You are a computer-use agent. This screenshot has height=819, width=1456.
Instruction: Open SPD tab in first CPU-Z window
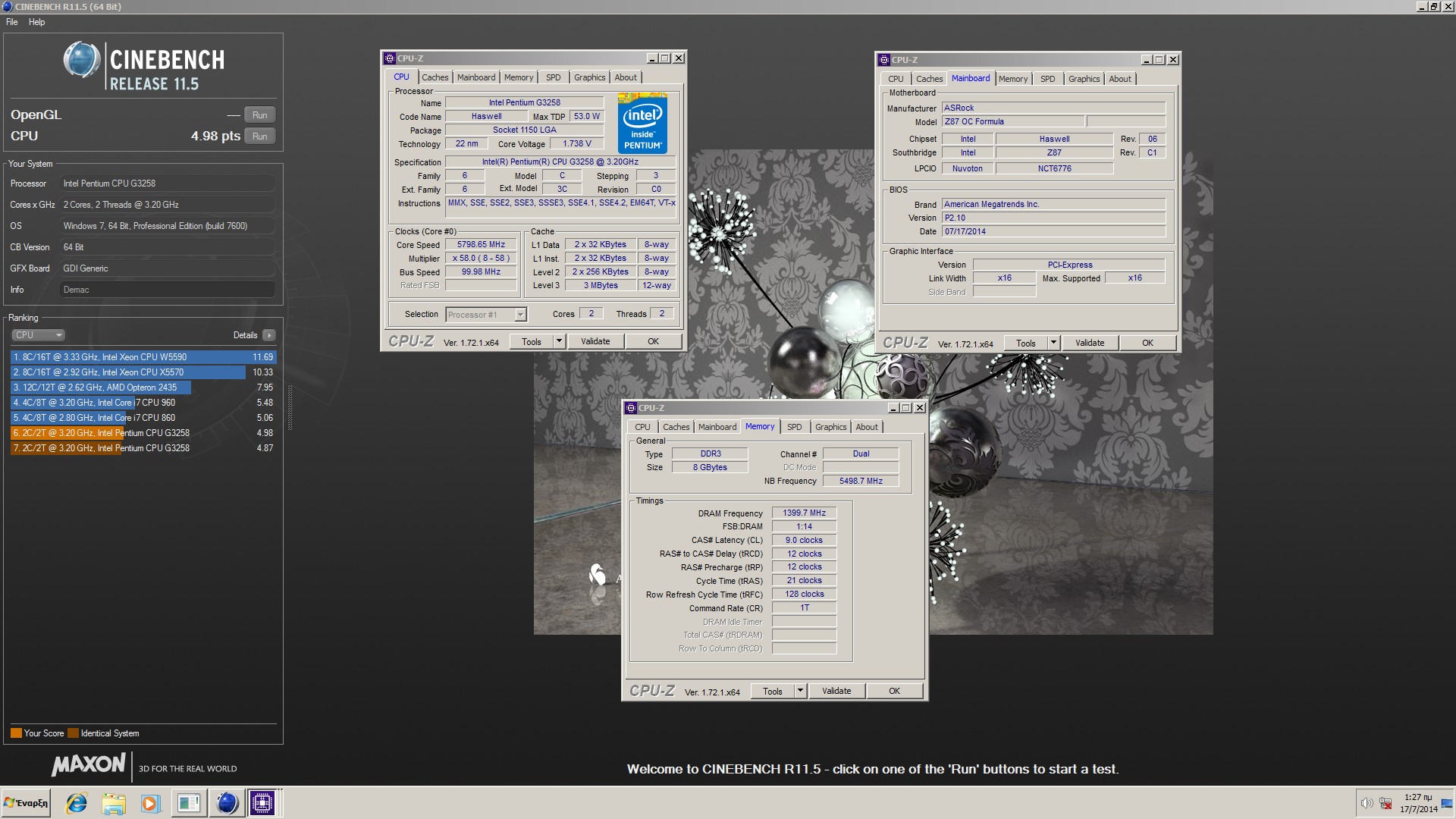pos(554,77)
